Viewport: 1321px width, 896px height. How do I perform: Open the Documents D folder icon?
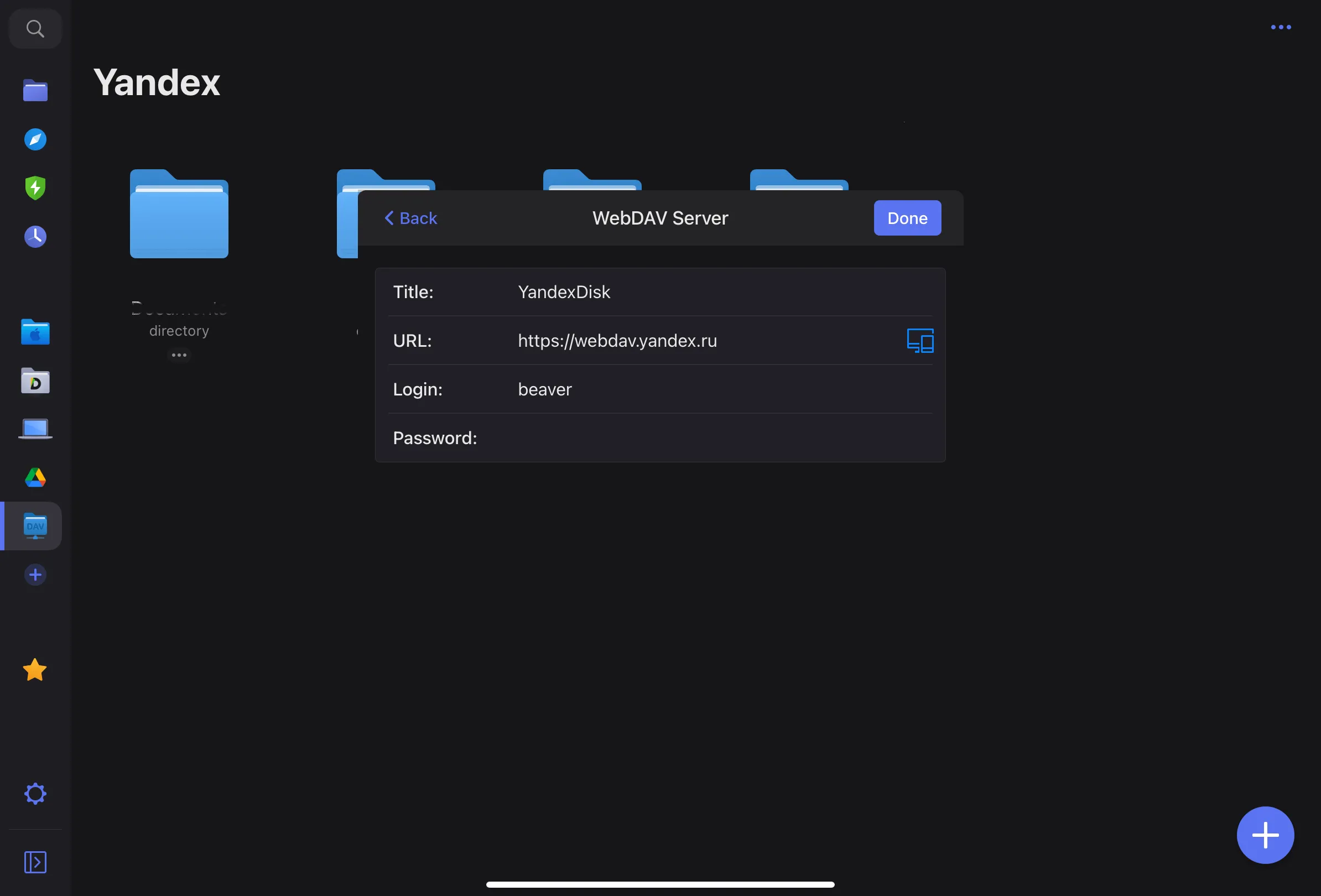[35, 381]
